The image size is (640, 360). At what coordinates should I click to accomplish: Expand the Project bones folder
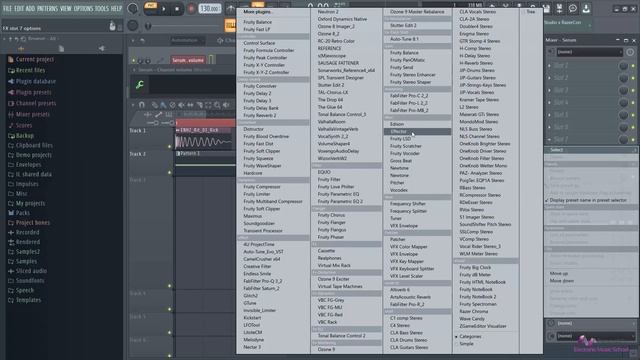coord(33,222)
